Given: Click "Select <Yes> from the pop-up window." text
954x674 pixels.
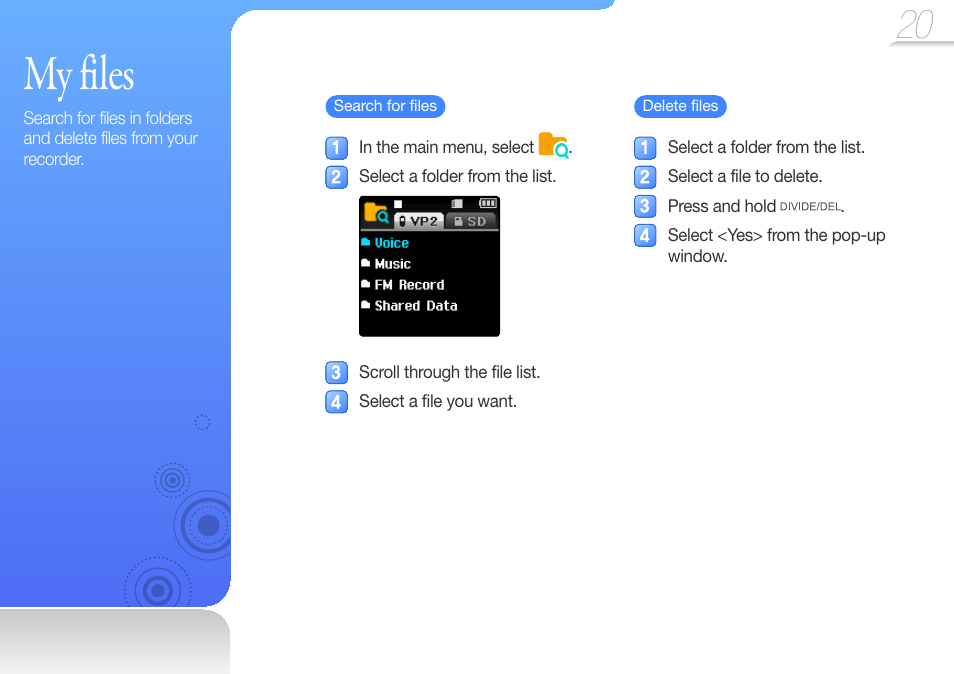Looking at the screenshot, I should [x=776, y=246].
